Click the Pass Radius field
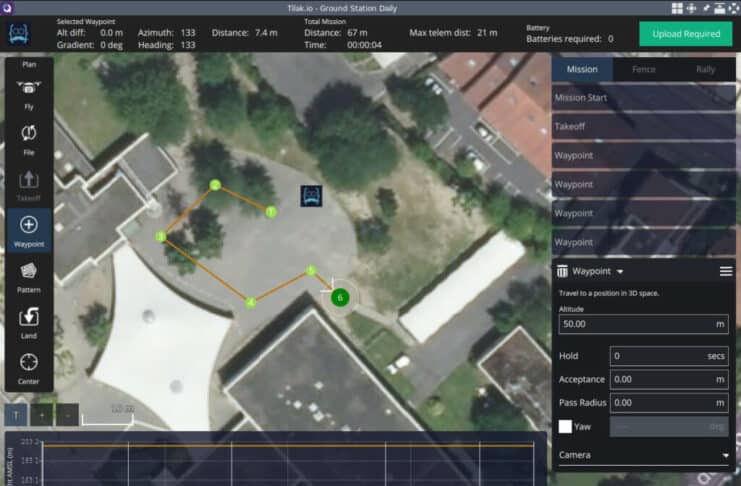Screen dimensions: 741x486 coord(669,403)
